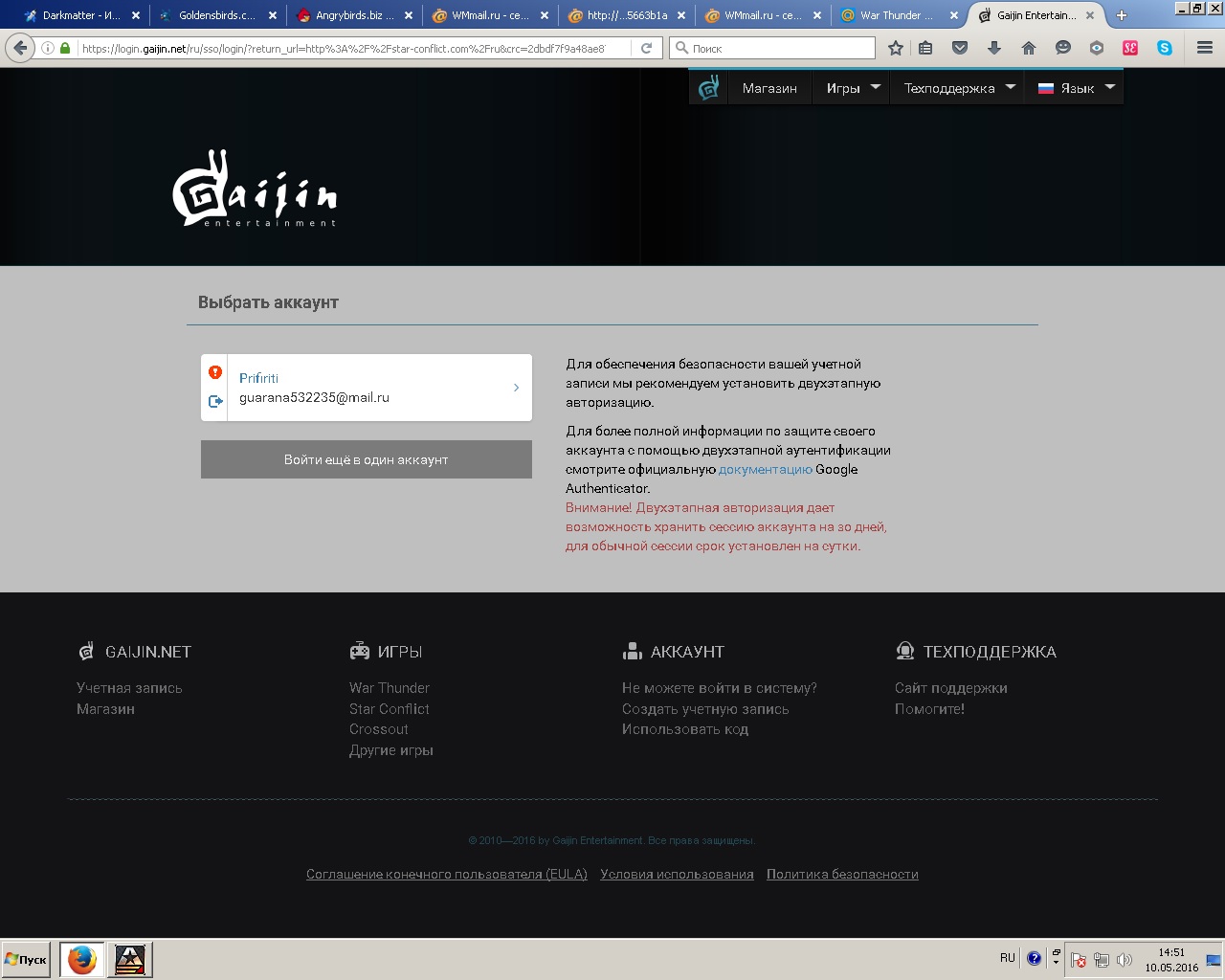The image size is (1225, 980).
Task: Click the volume speaker tray icon
Action: click(x=1125, y=960)
